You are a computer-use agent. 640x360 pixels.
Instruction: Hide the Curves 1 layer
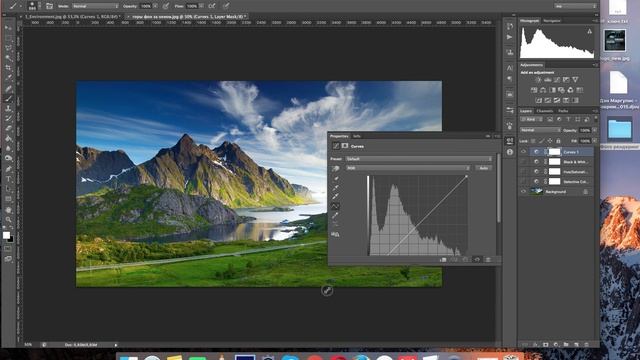pos(524,152)
